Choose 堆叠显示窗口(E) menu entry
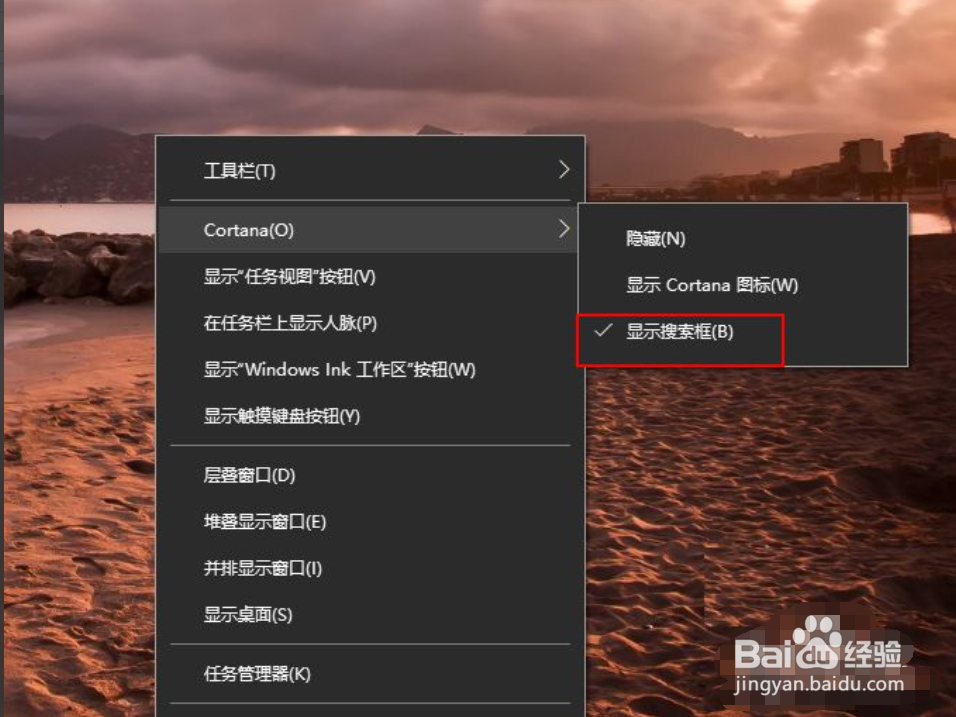 tap(370, 522)
